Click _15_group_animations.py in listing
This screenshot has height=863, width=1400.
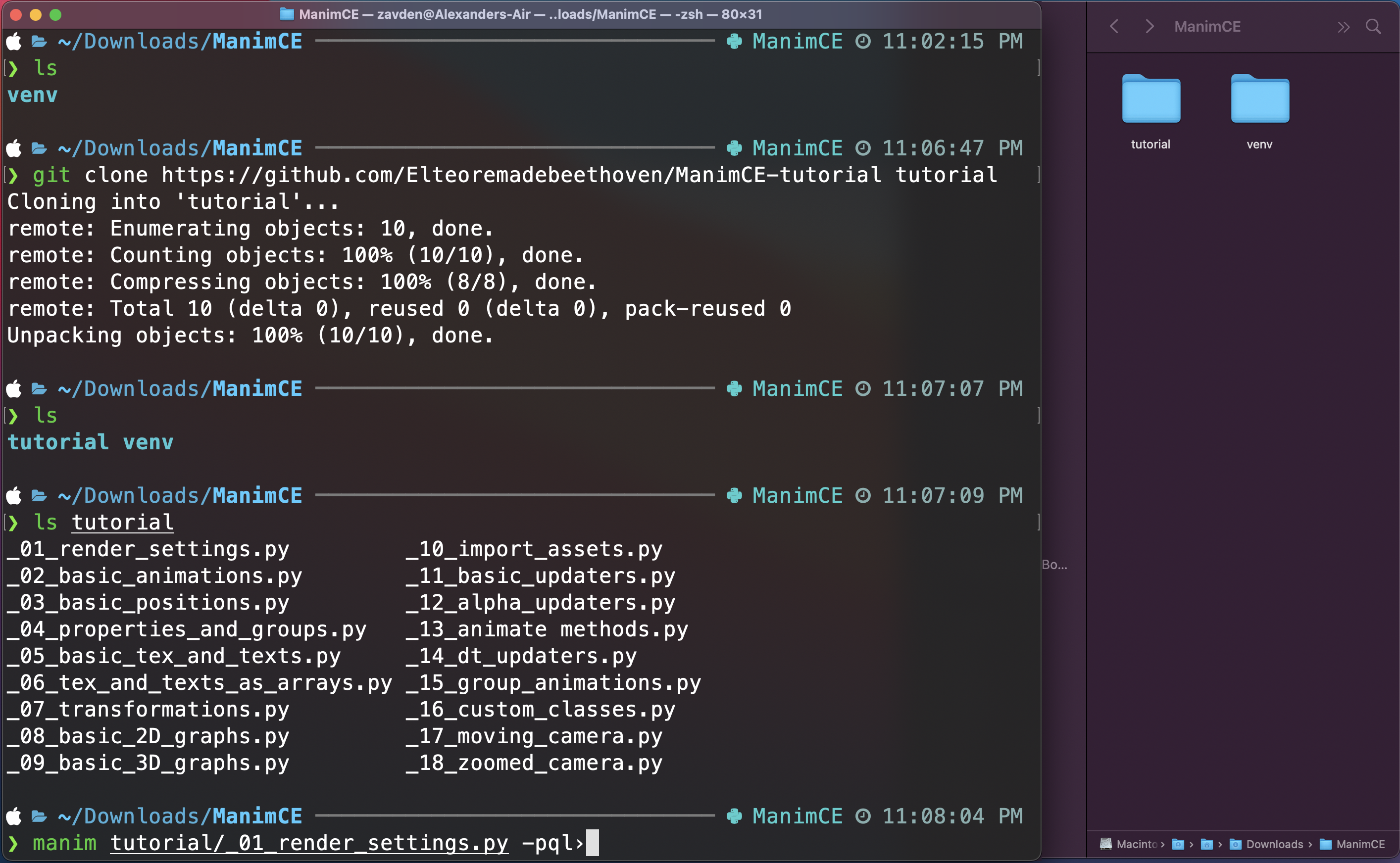pyautogui.click(x=553, y=683)
